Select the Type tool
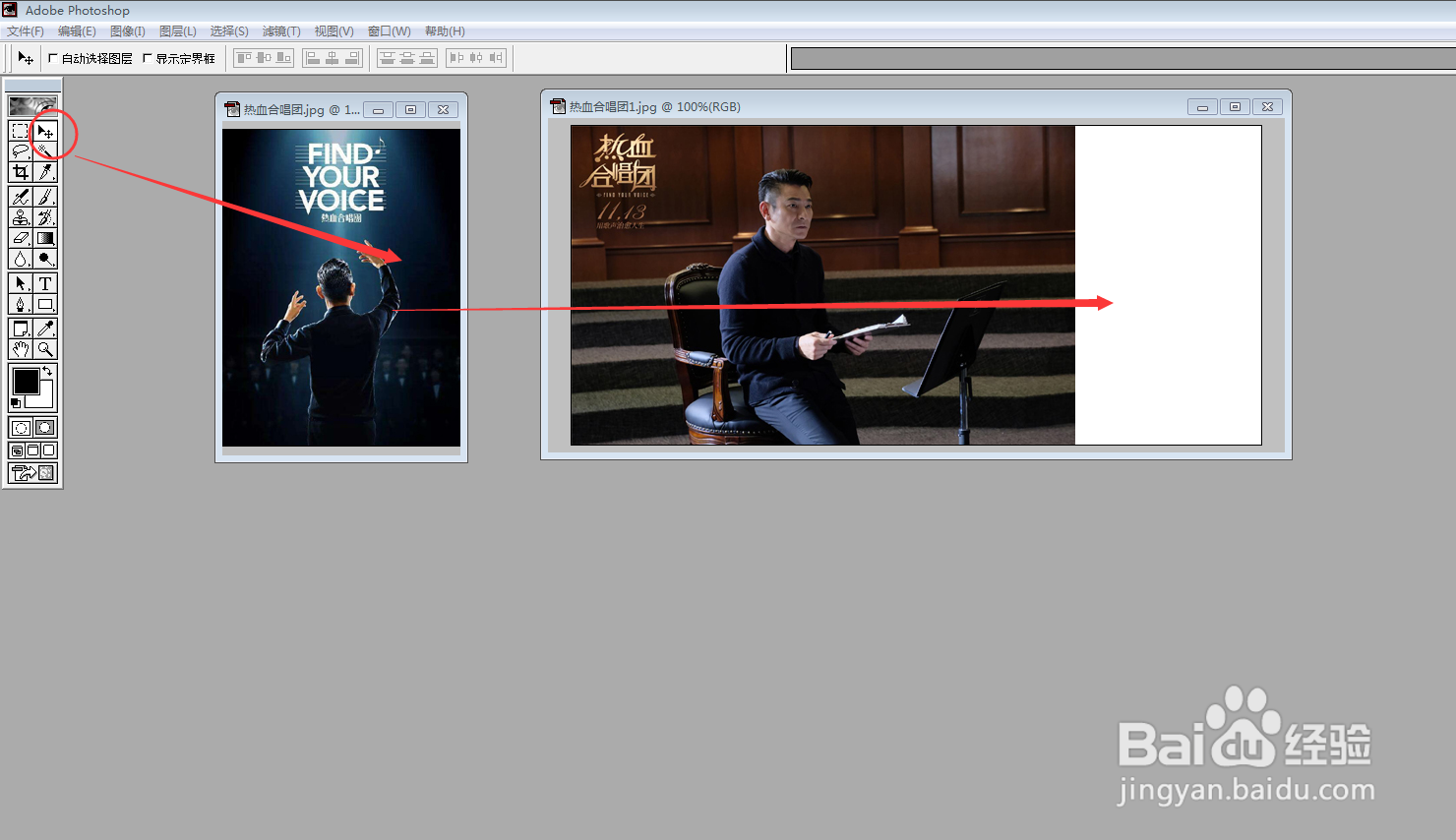Image resolution: width=1456 pixels, height=840 pixels. pyautogui.click(x=45, y=283)
